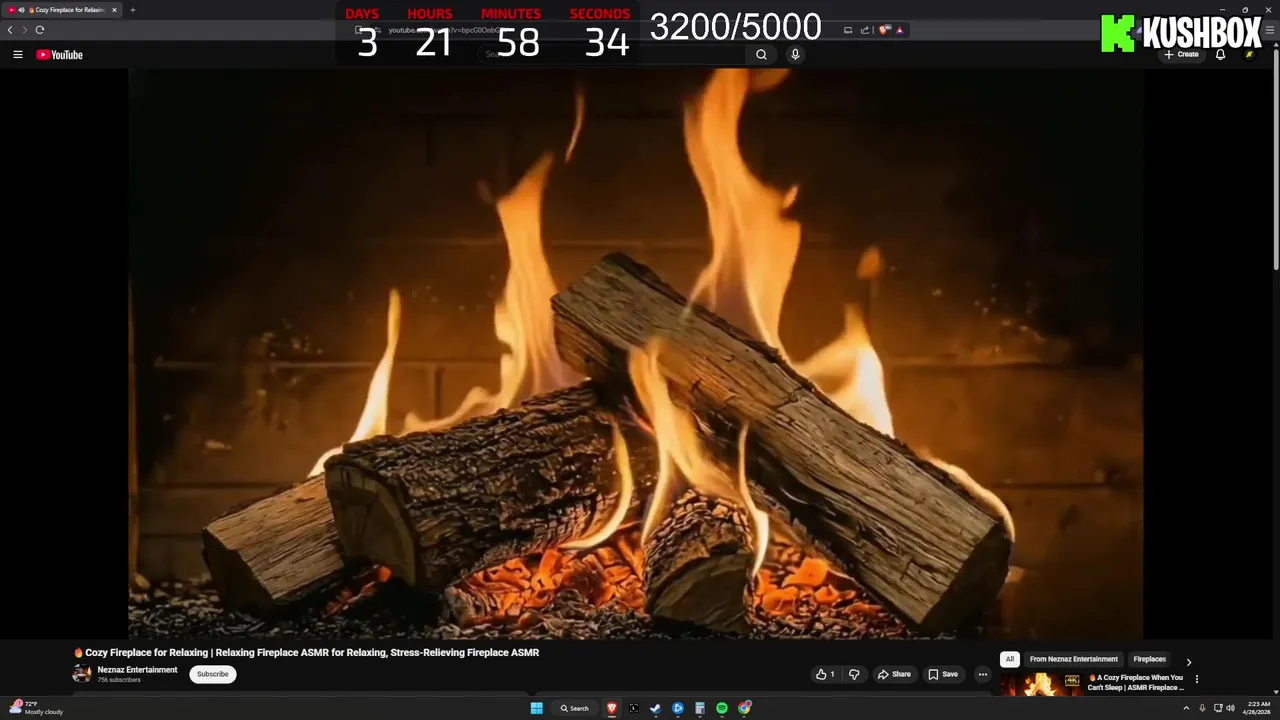Image resolution: width=1280 pixels, height=720 pixels.
Task: Open A Cozy Fireplace When You Can't Sleep title
Action: click(x=1136, y=683)
